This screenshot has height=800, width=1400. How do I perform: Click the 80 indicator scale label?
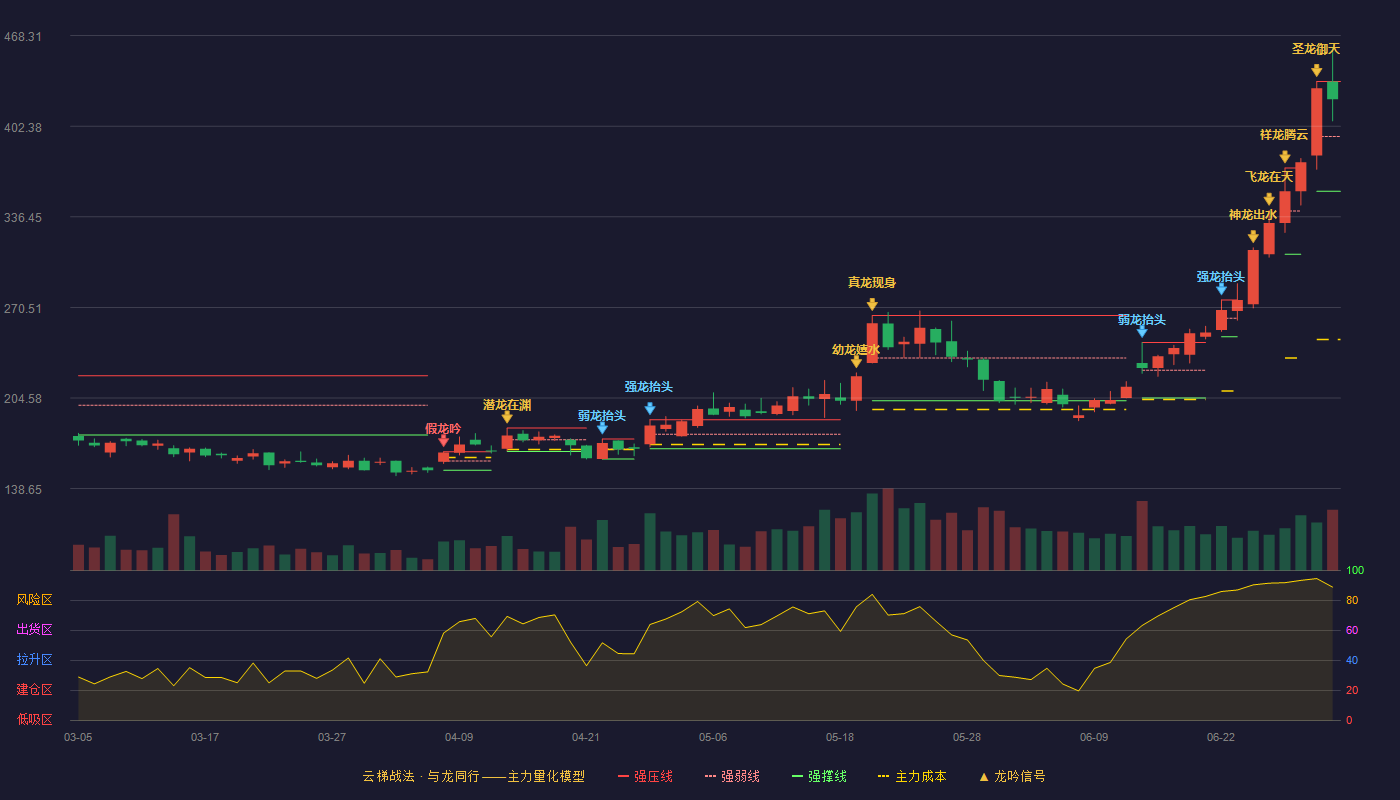point(1352,600)
